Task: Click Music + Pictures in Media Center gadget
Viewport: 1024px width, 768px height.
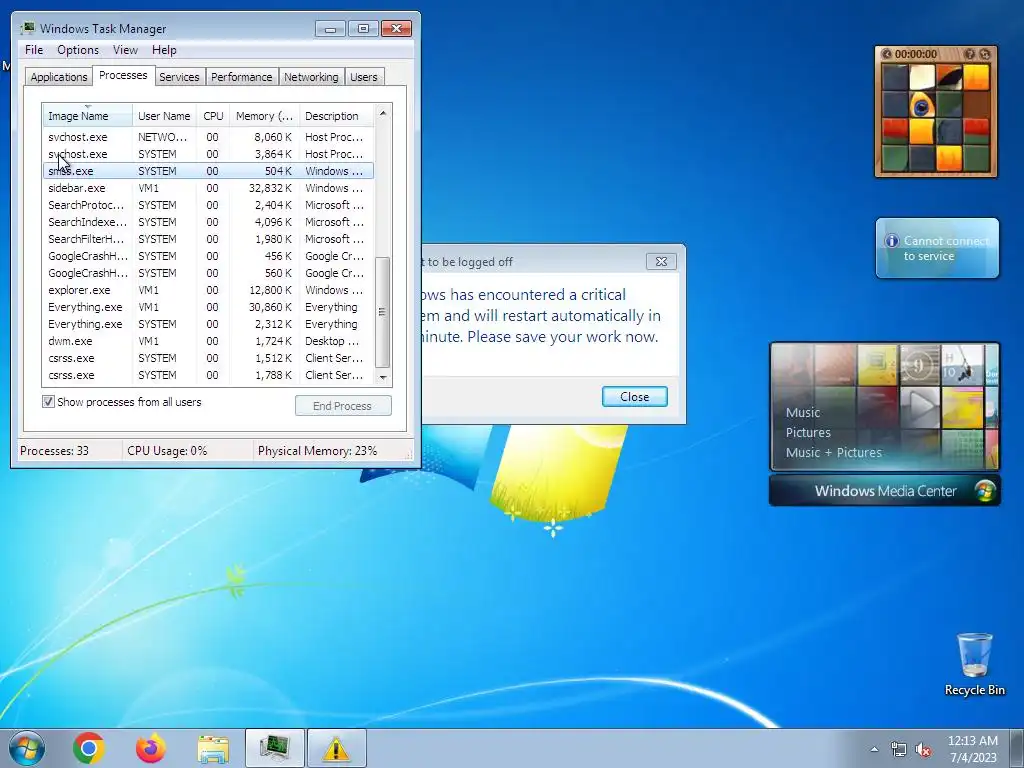Action: [x=833, y=453]
